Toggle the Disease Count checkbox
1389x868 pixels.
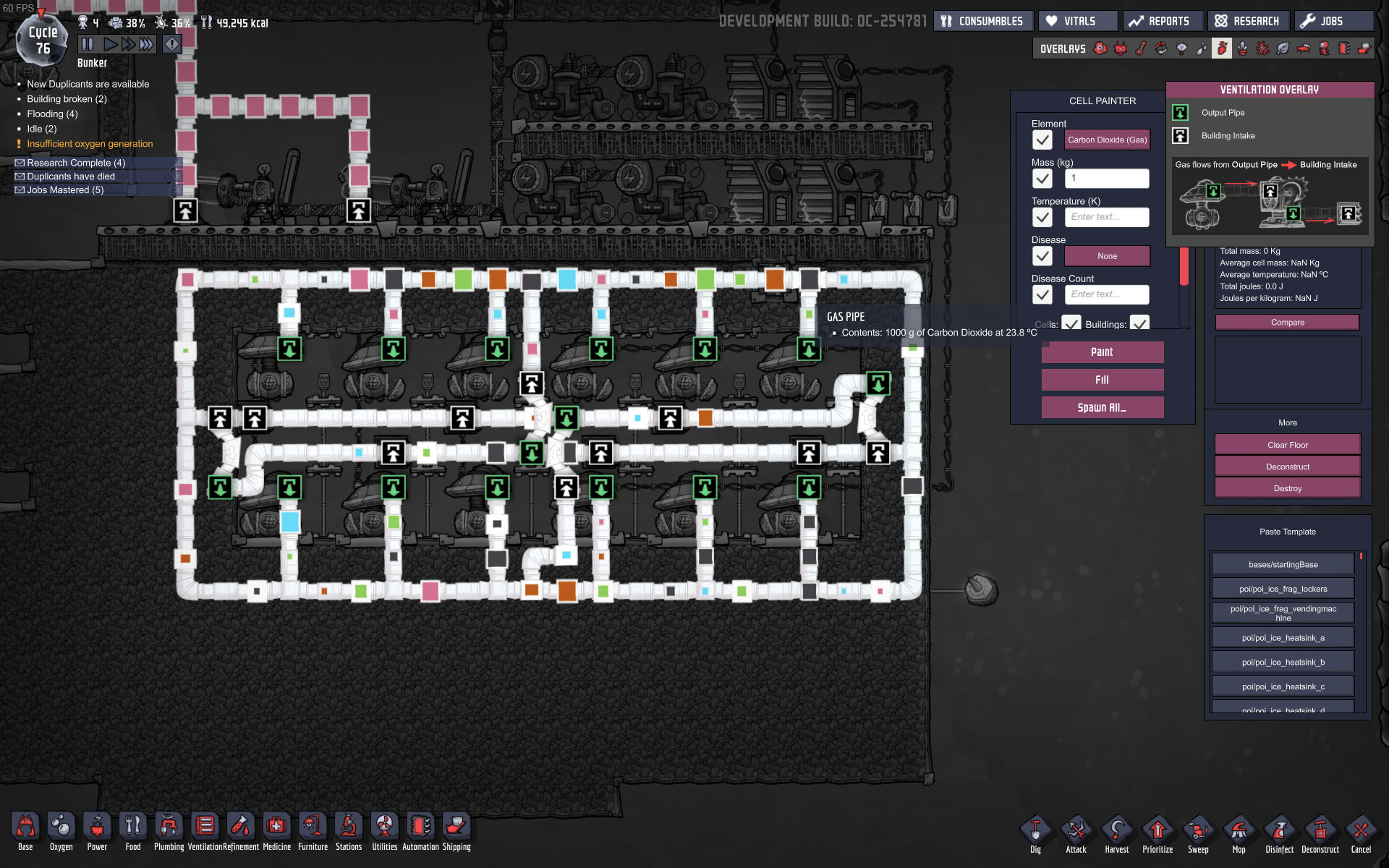click(1042, 294)
